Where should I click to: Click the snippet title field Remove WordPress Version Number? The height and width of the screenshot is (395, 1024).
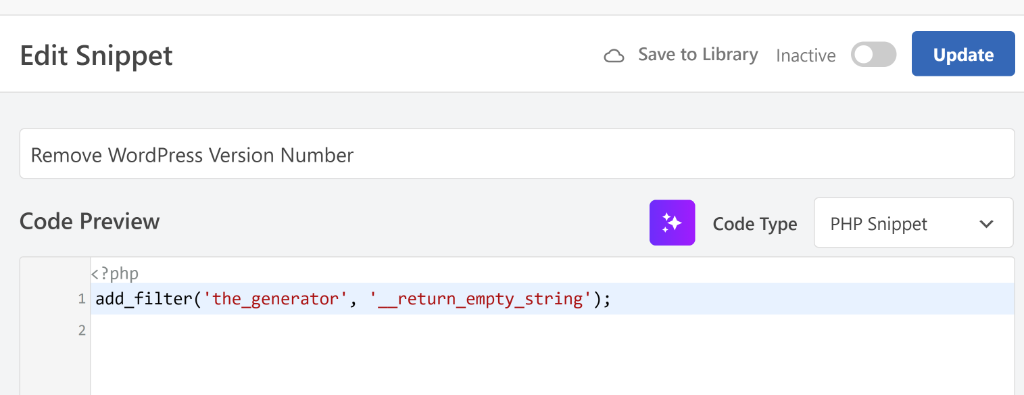(517, 153)
